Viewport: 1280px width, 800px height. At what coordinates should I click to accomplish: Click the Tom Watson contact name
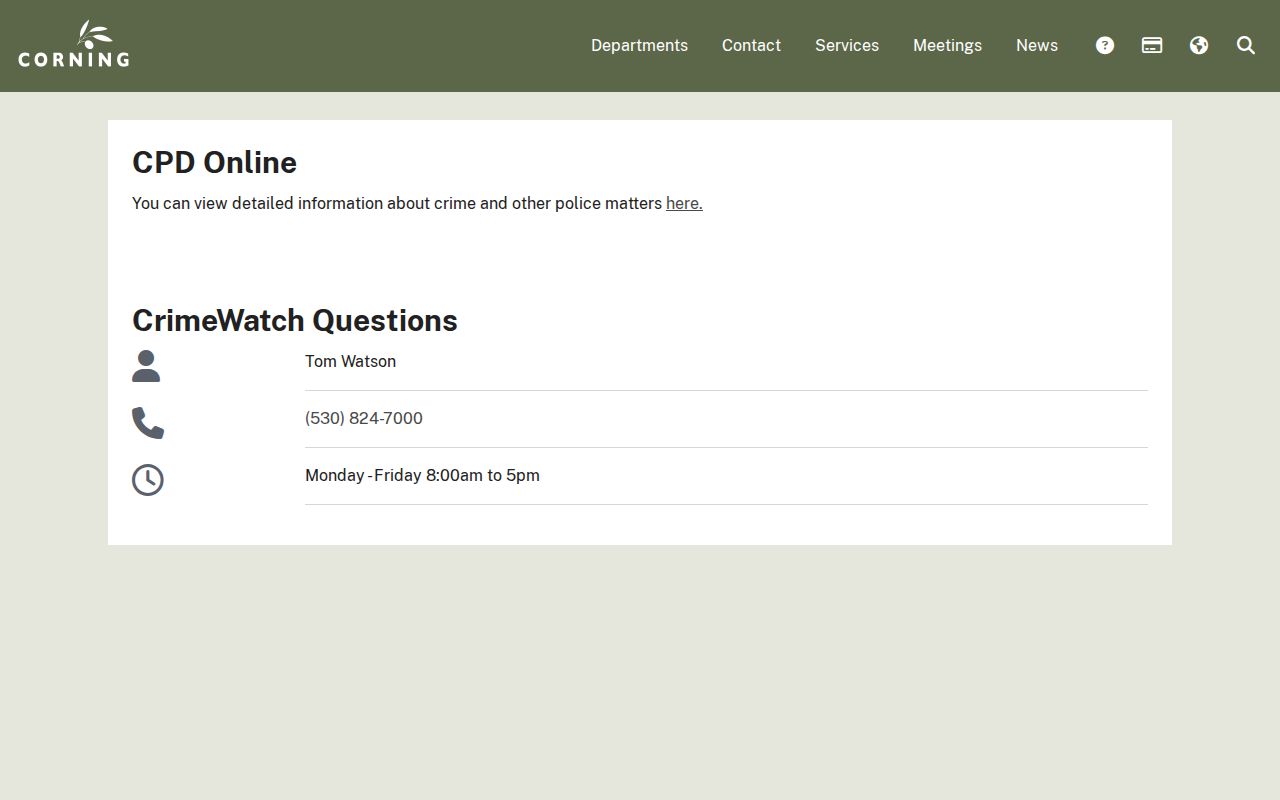350,361
